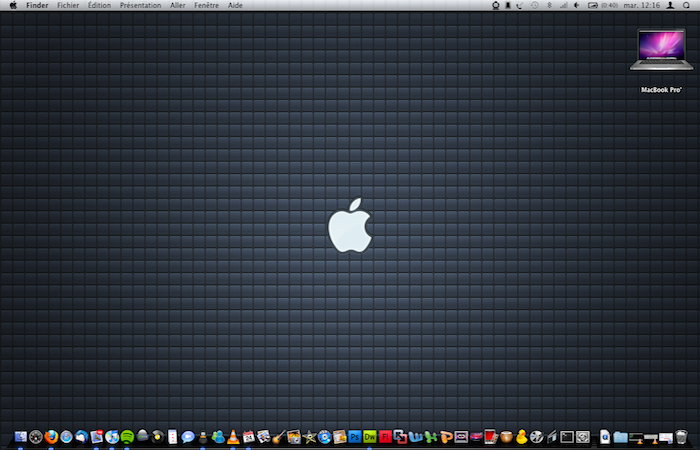
Task: Launch GarageBand guitar icon
Action: [x=279, y=437]
